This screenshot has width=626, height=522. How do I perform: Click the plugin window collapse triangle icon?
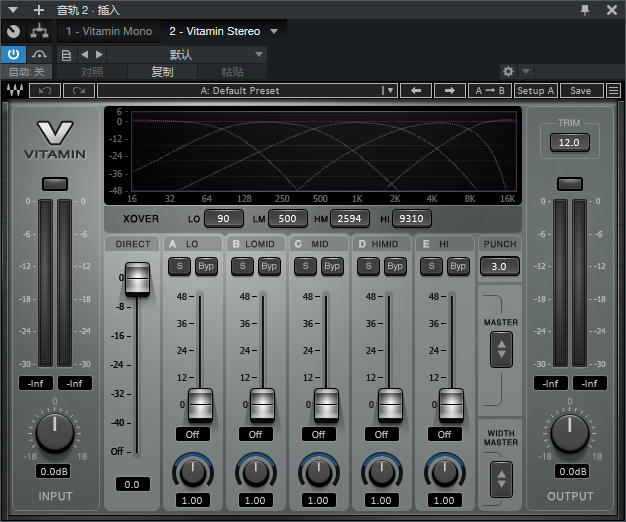click(13, 10)
